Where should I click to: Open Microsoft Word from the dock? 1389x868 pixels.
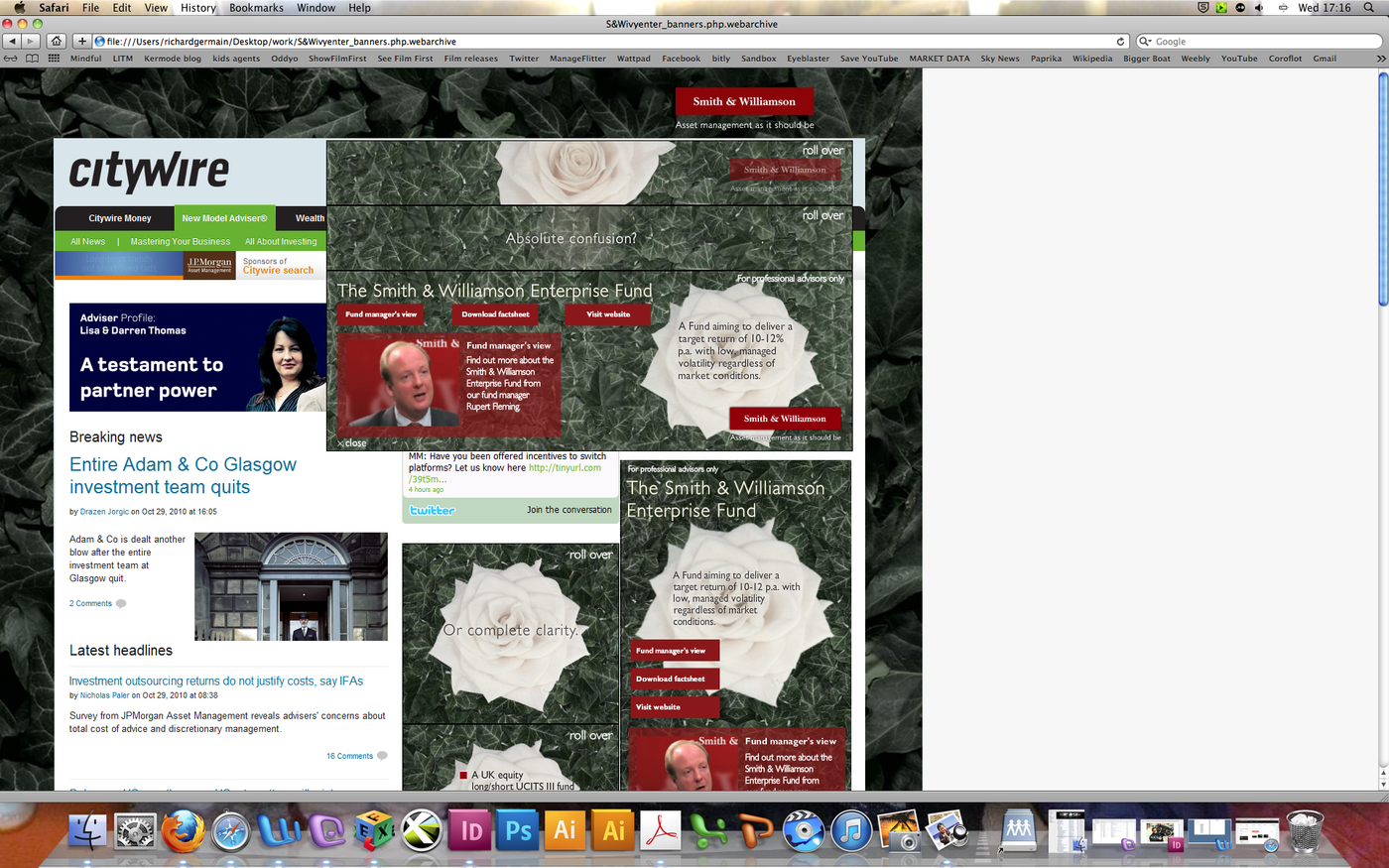coord(279,830)
